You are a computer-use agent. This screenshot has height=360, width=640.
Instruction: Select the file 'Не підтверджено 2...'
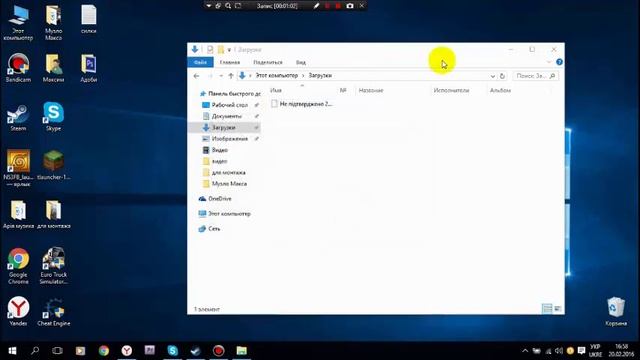302,104
